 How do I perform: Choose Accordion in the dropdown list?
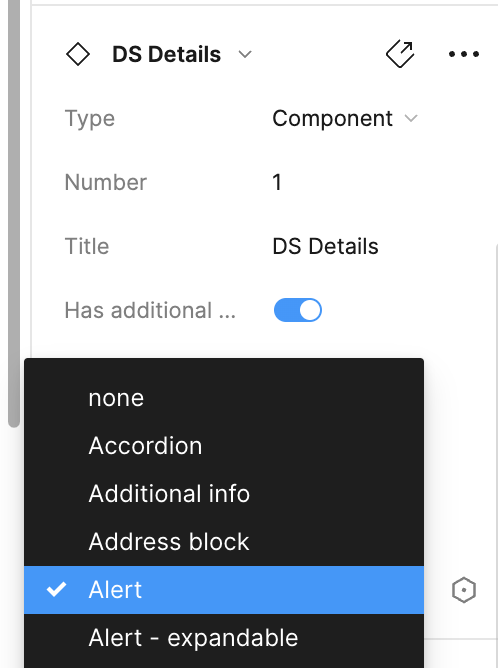point(224,446)
